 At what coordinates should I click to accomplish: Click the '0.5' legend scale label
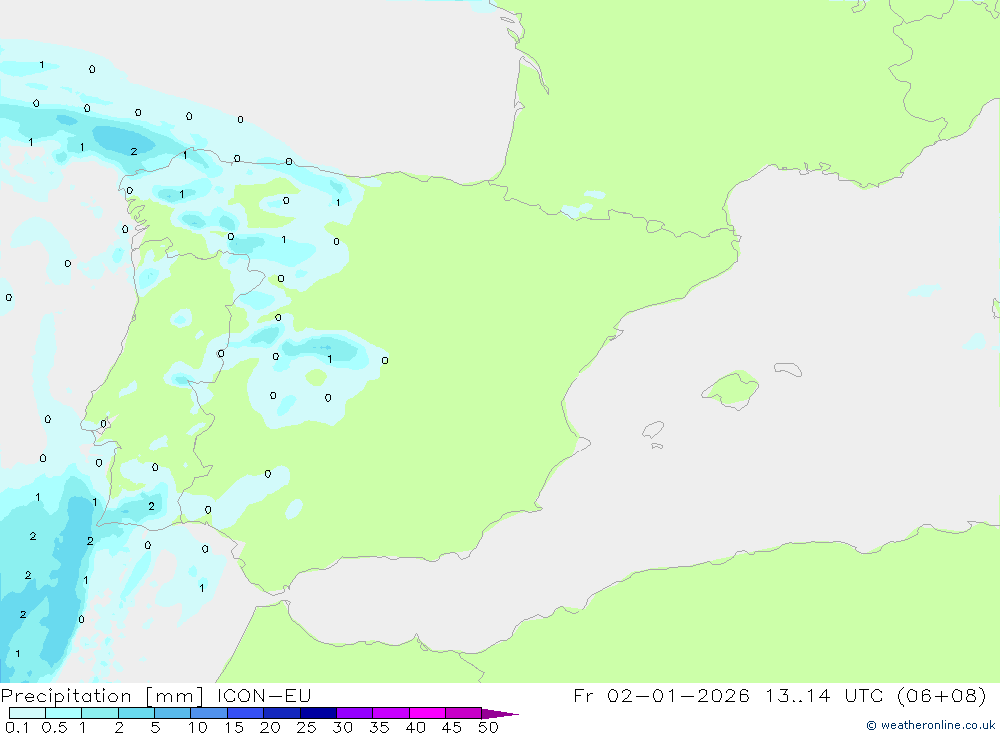(x=54, y=727)
